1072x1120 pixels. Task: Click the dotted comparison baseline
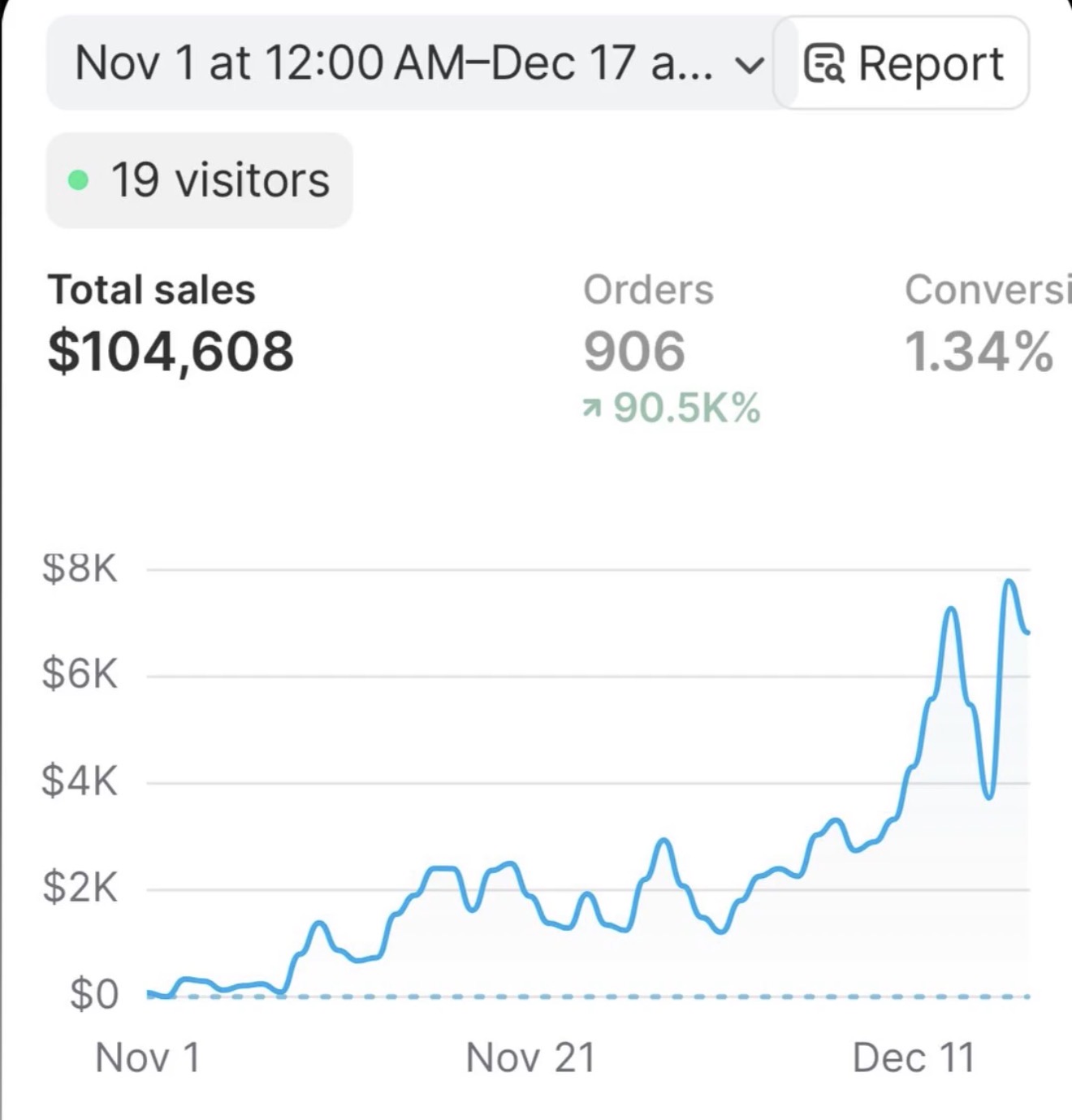click(589, 997)
